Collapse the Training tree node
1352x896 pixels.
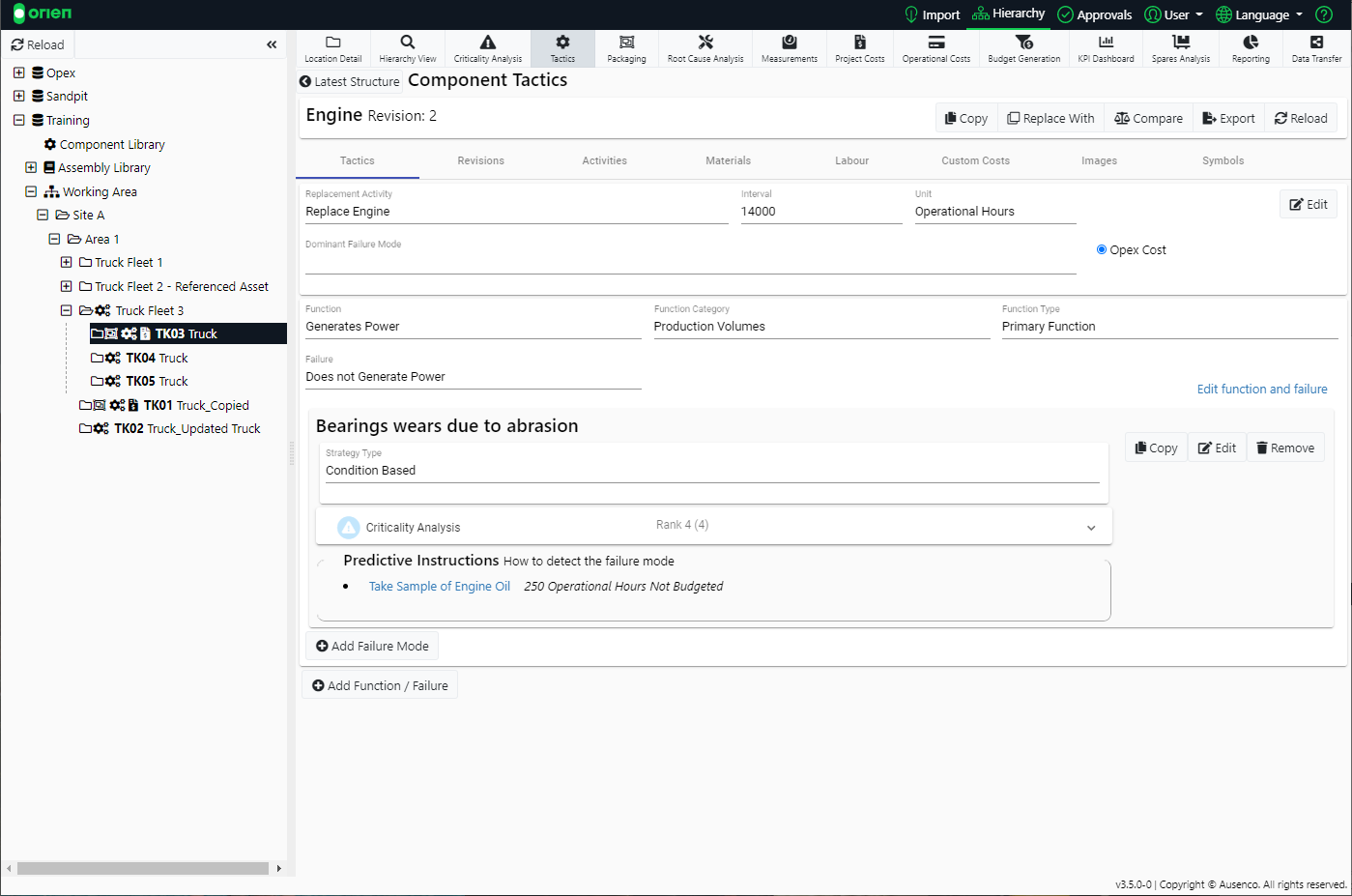click(x=18, y=120)
